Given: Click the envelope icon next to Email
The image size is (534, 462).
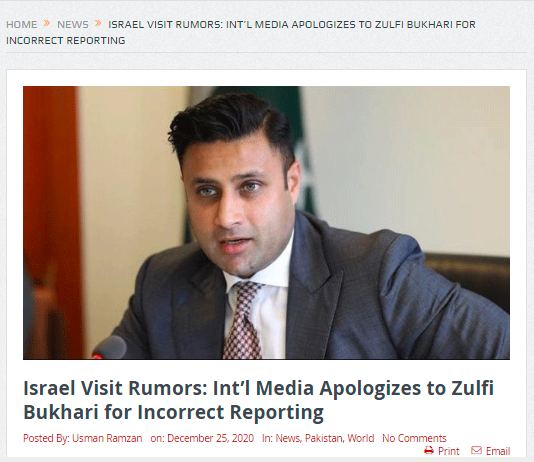Looking at the screenshot, I should click(x=476, y=450).
